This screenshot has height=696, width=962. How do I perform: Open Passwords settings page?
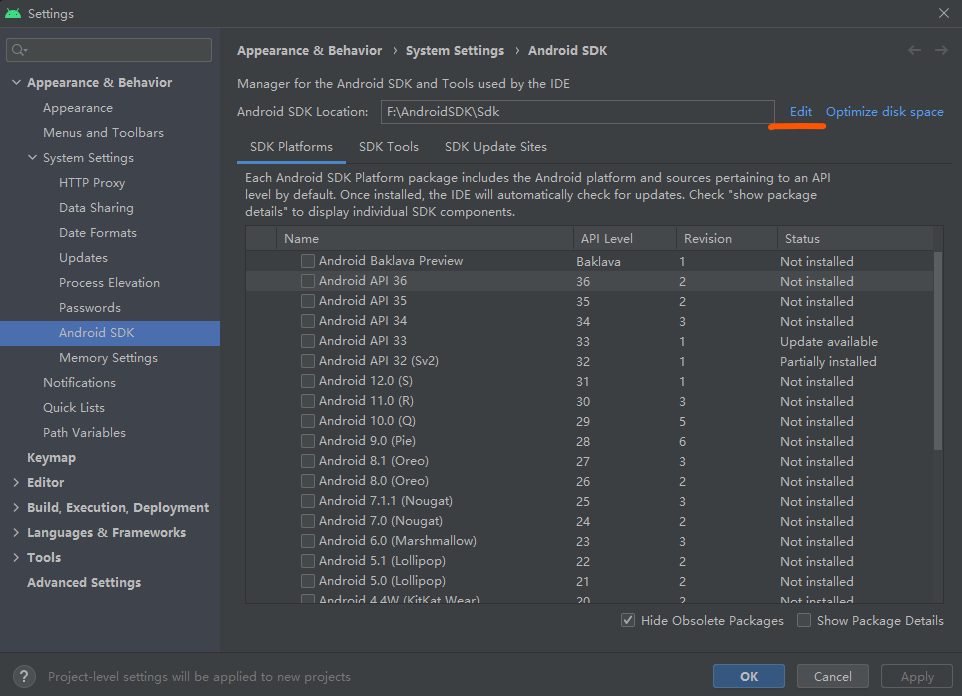coord(90,307)
